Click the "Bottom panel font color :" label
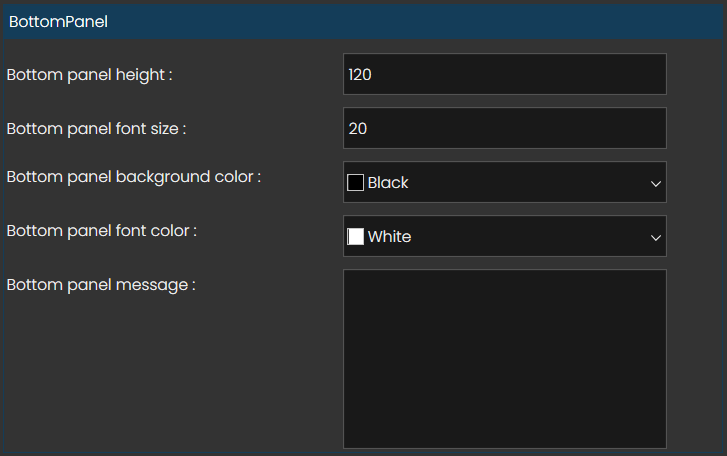Screen dimensions: 727x456 tap(101, 231)
